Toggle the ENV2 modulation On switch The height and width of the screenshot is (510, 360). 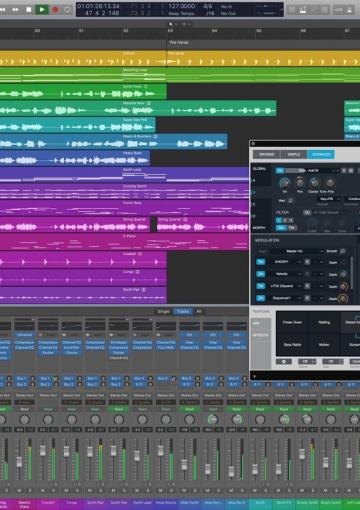click(x=261, y=262)
